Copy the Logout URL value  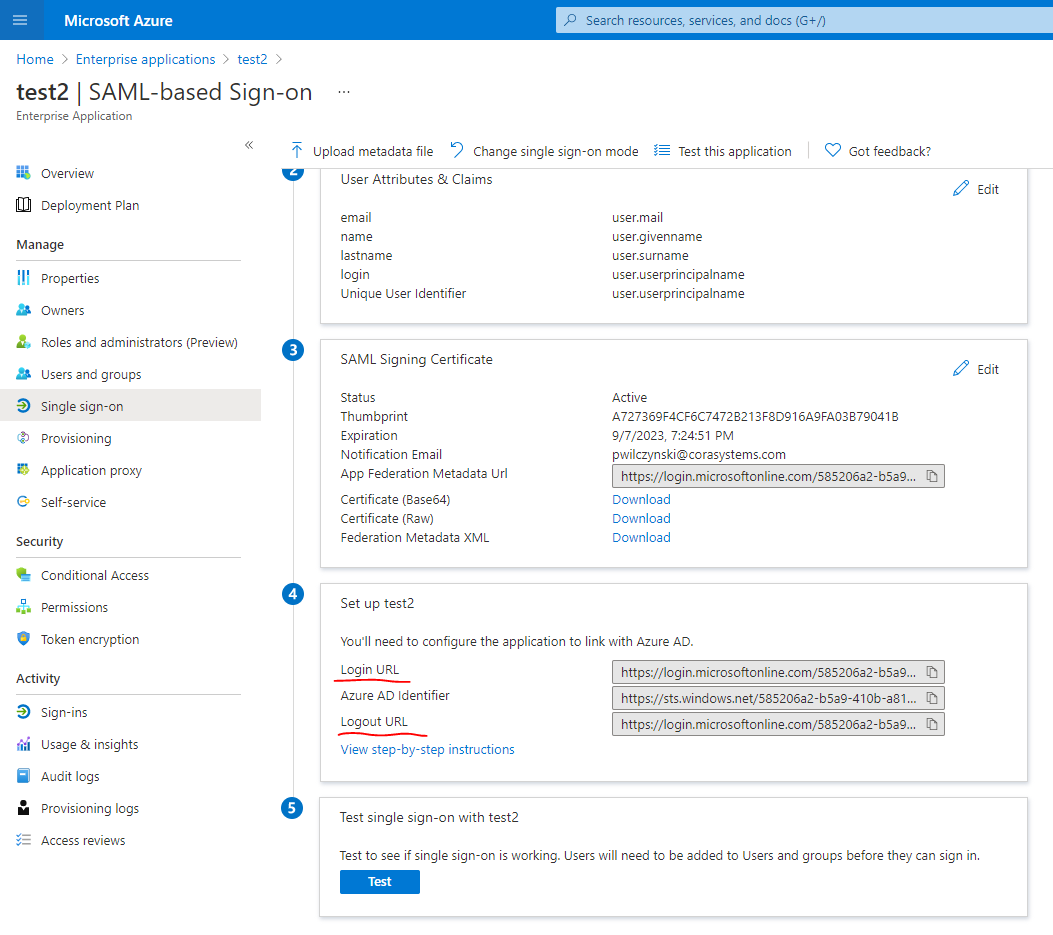point(932,724)
